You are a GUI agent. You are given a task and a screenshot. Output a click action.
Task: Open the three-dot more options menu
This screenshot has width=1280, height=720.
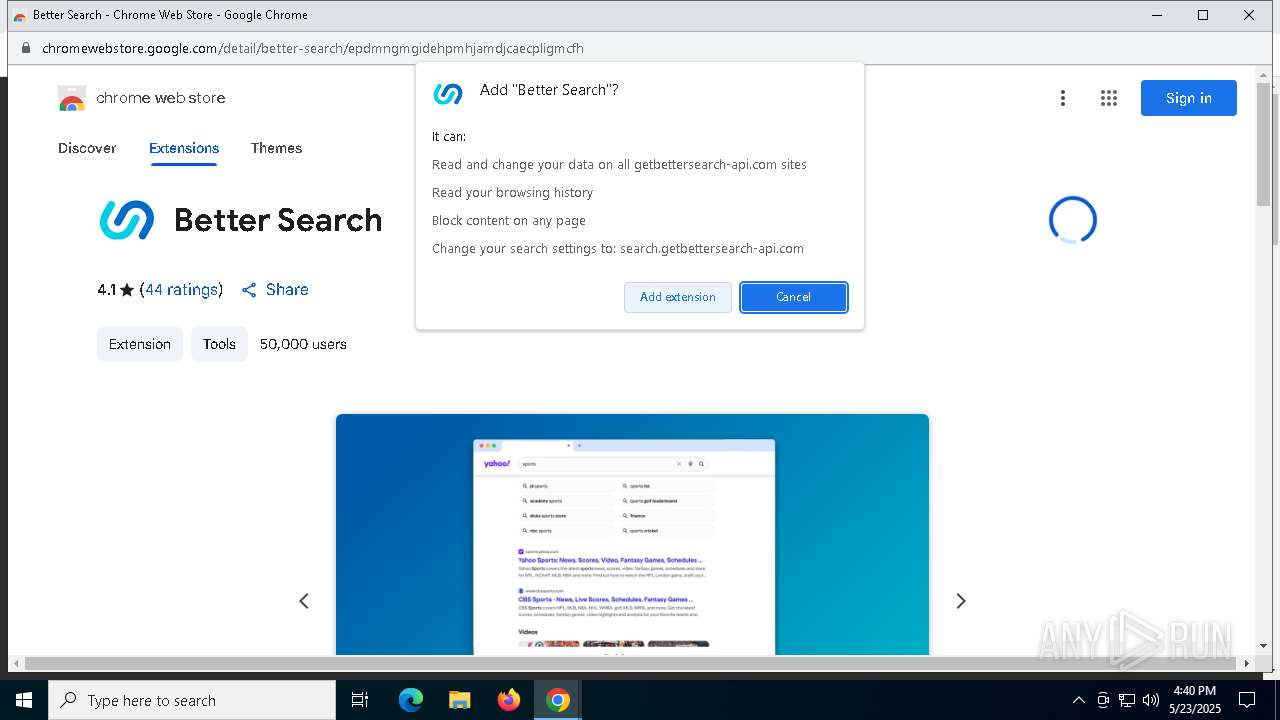pyautogui.click(x=1063, y=98)
